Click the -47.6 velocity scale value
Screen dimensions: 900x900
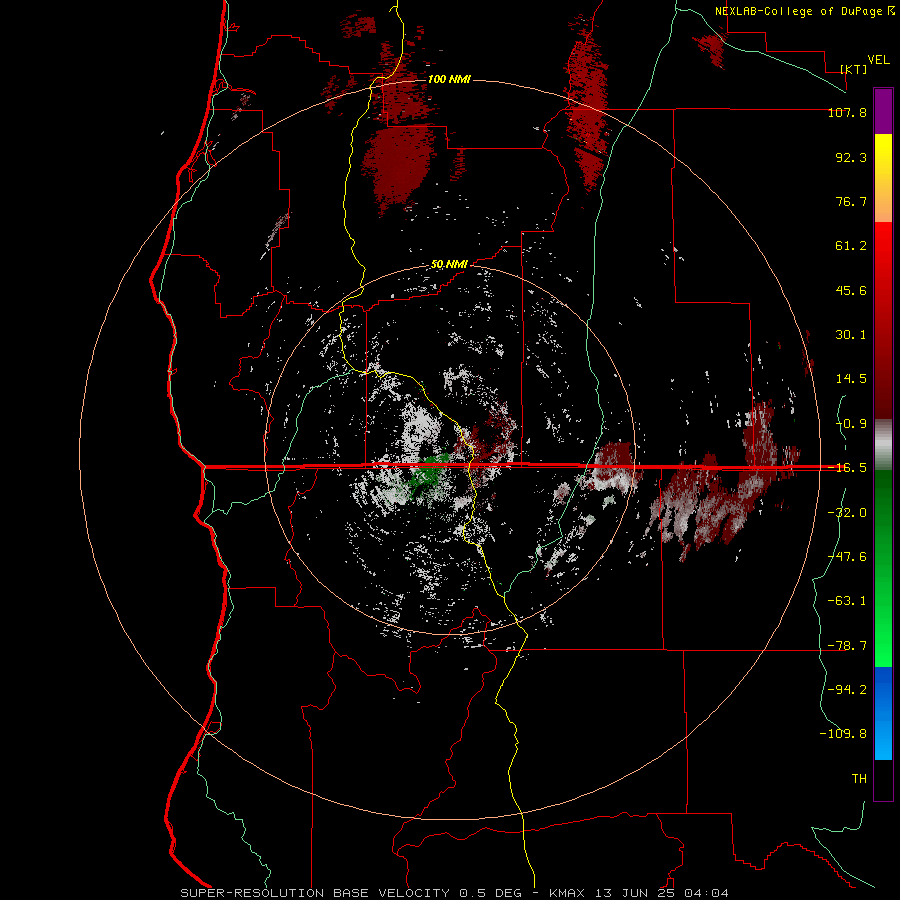click(847, 557)
